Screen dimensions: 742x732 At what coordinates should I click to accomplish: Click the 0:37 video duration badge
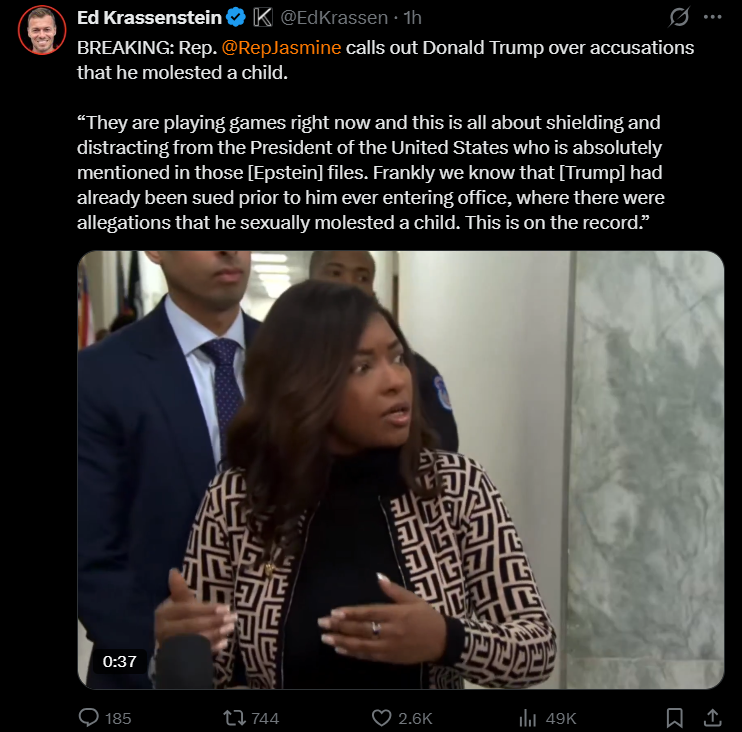coord(120,661)
